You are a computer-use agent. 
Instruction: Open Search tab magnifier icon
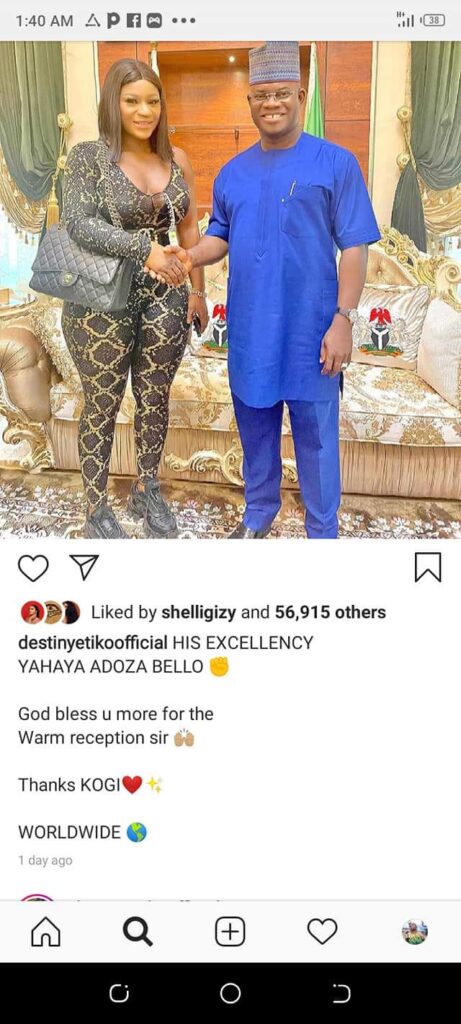[138, 932]
